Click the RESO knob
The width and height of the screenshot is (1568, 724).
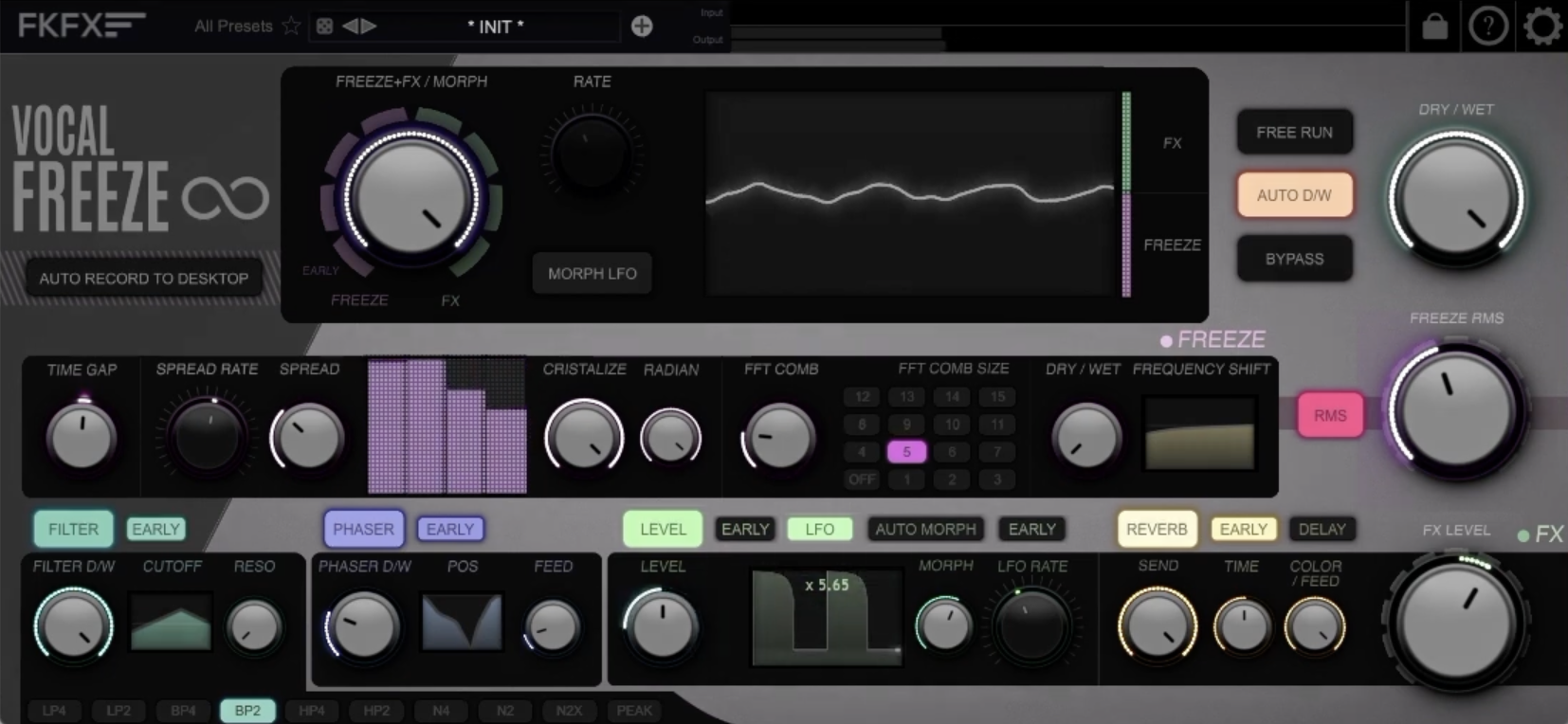254,625
